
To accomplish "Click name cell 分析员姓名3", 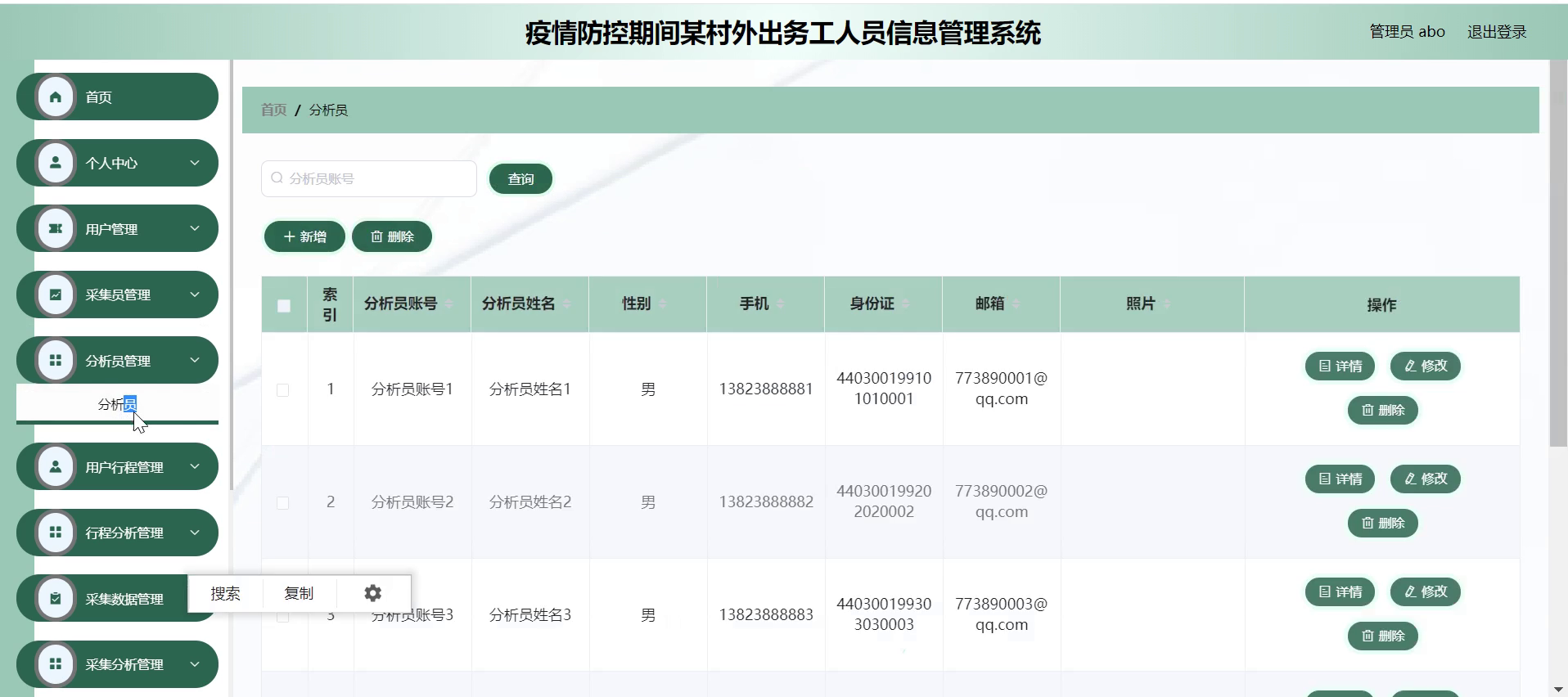I will [530, 615].
